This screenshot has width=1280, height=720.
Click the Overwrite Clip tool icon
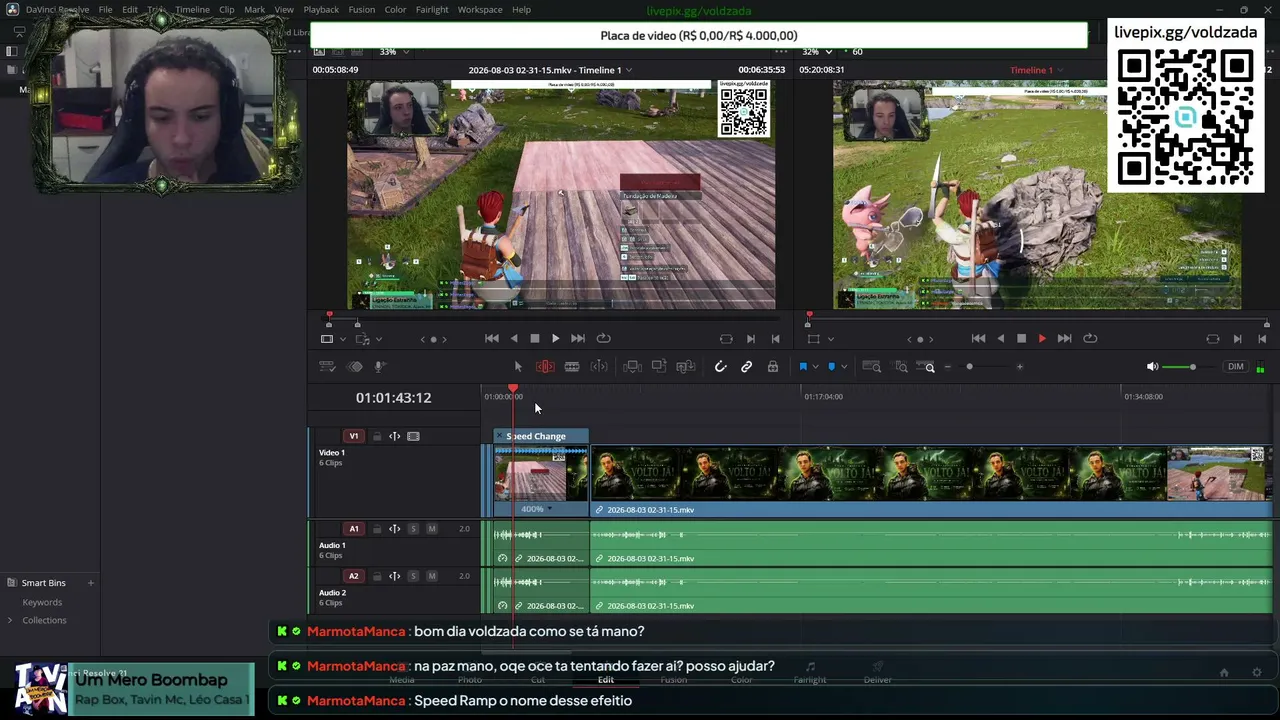tap(659, 367)
